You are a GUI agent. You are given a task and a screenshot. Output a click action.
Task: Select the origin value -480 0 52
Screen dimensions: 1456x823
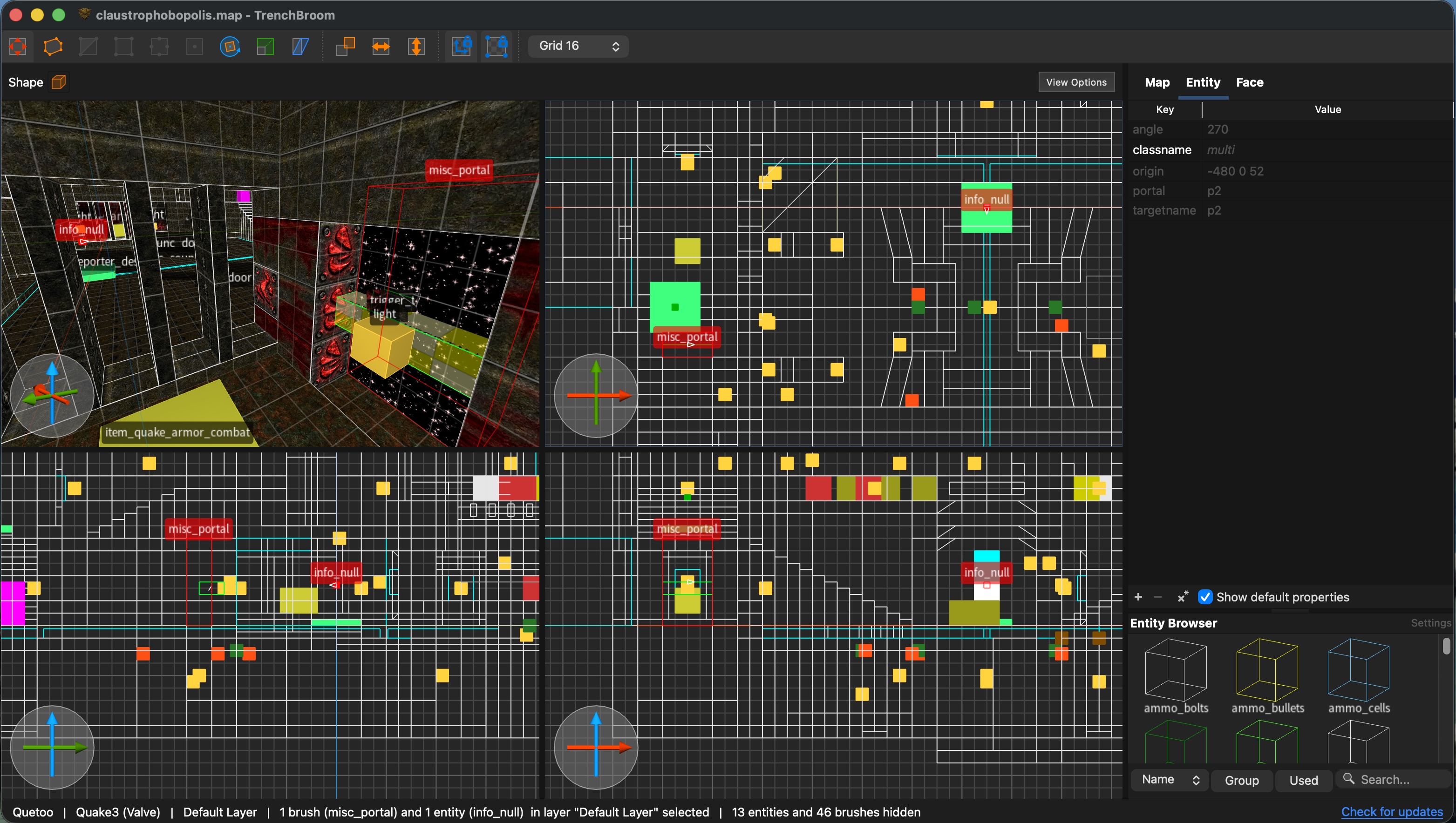[1236, 171]
